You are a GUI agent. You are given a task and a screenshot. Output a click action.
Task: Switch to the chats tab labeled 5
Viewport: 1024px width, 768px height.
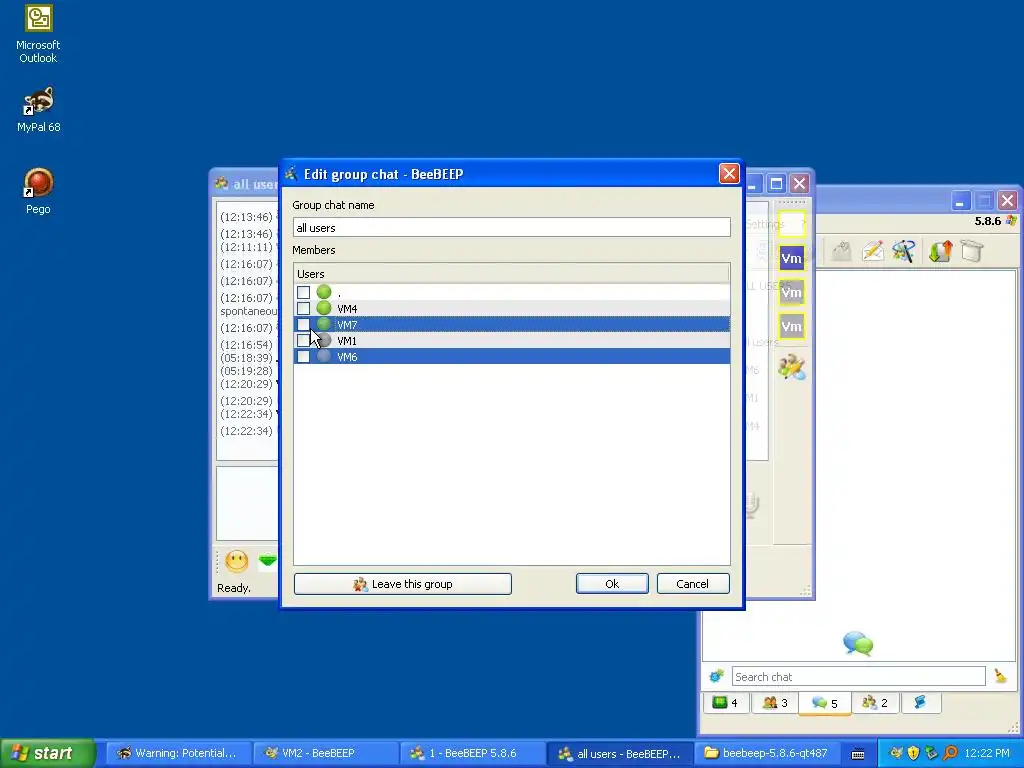tap(824, 703)
